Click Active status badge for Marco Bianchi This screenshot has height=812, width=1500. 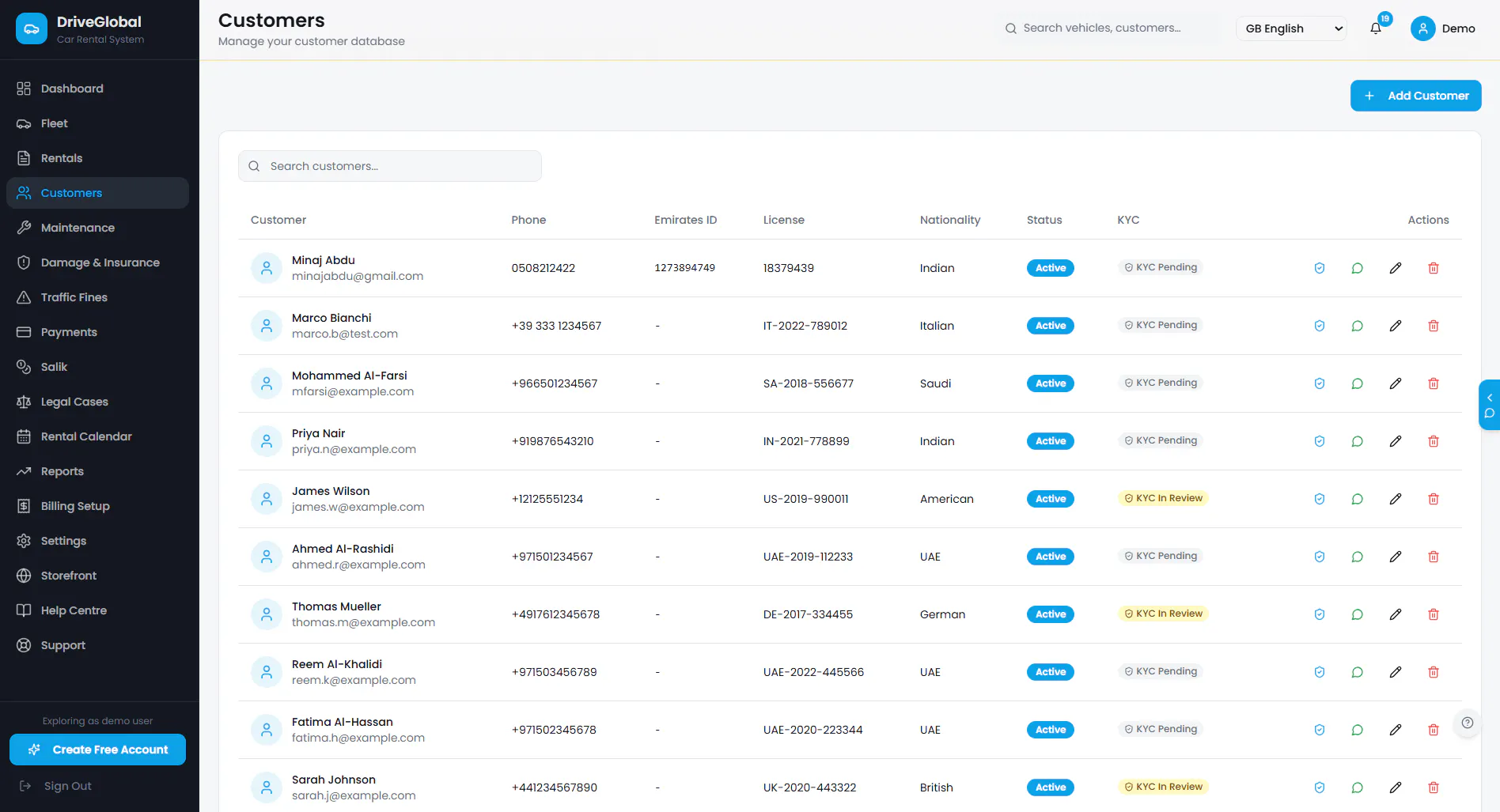(1051, 326)
